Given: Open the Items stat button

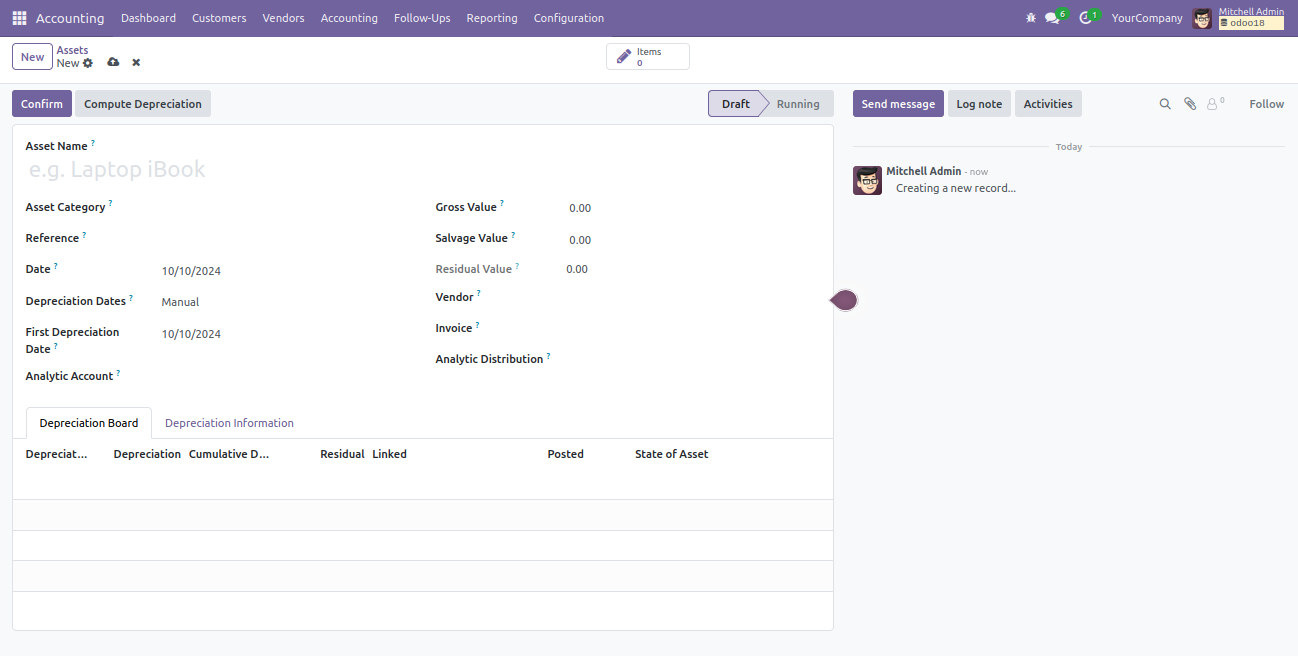Looking at the screenshot, I should pyautogui.click(x=647, y=57).
